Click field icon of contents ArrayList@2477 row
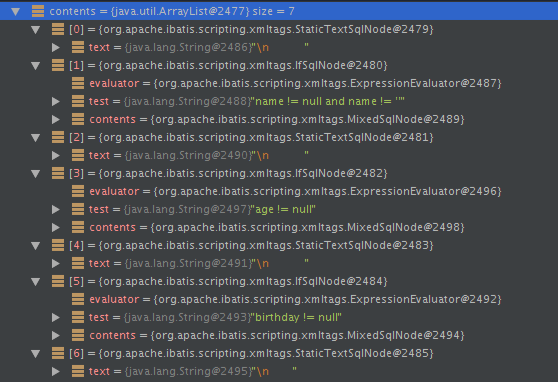Image resolution: width=558 pixels, height=382 pixels. [x=38, y=11]
